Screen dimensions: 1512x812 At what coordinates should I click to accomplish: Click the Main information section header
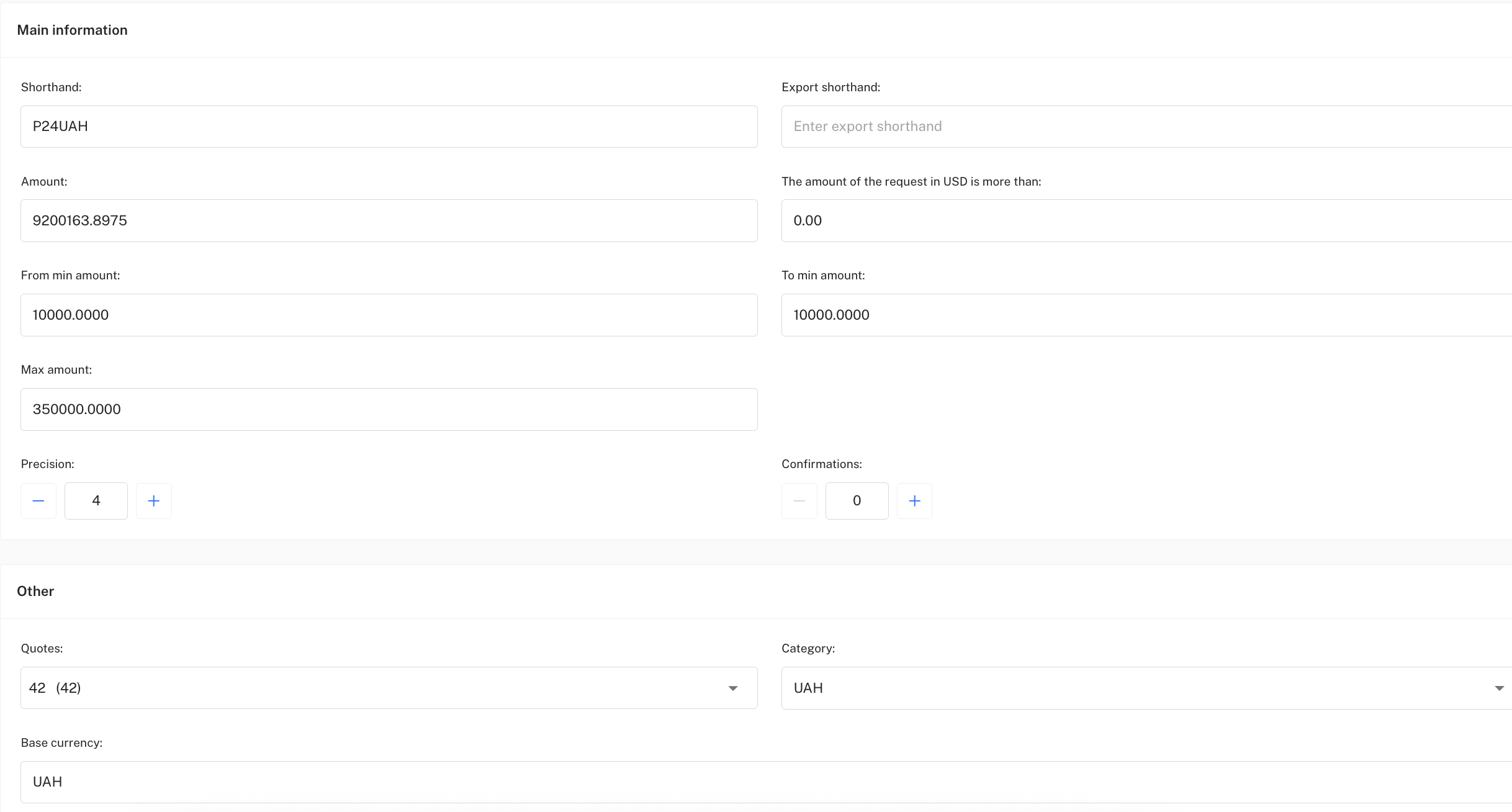73,30
